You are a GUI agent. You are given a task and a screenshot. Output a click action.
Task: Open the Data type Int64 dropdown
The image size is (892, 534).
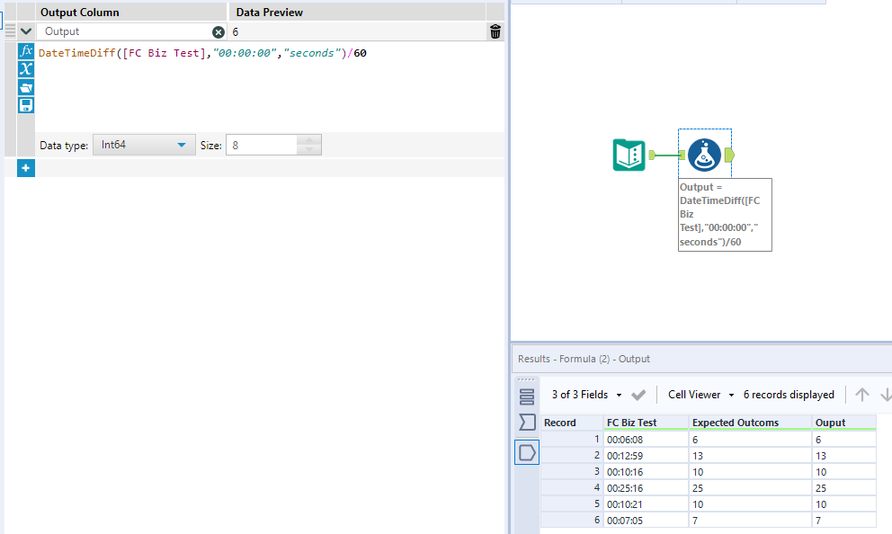click(x=144, y=145)
